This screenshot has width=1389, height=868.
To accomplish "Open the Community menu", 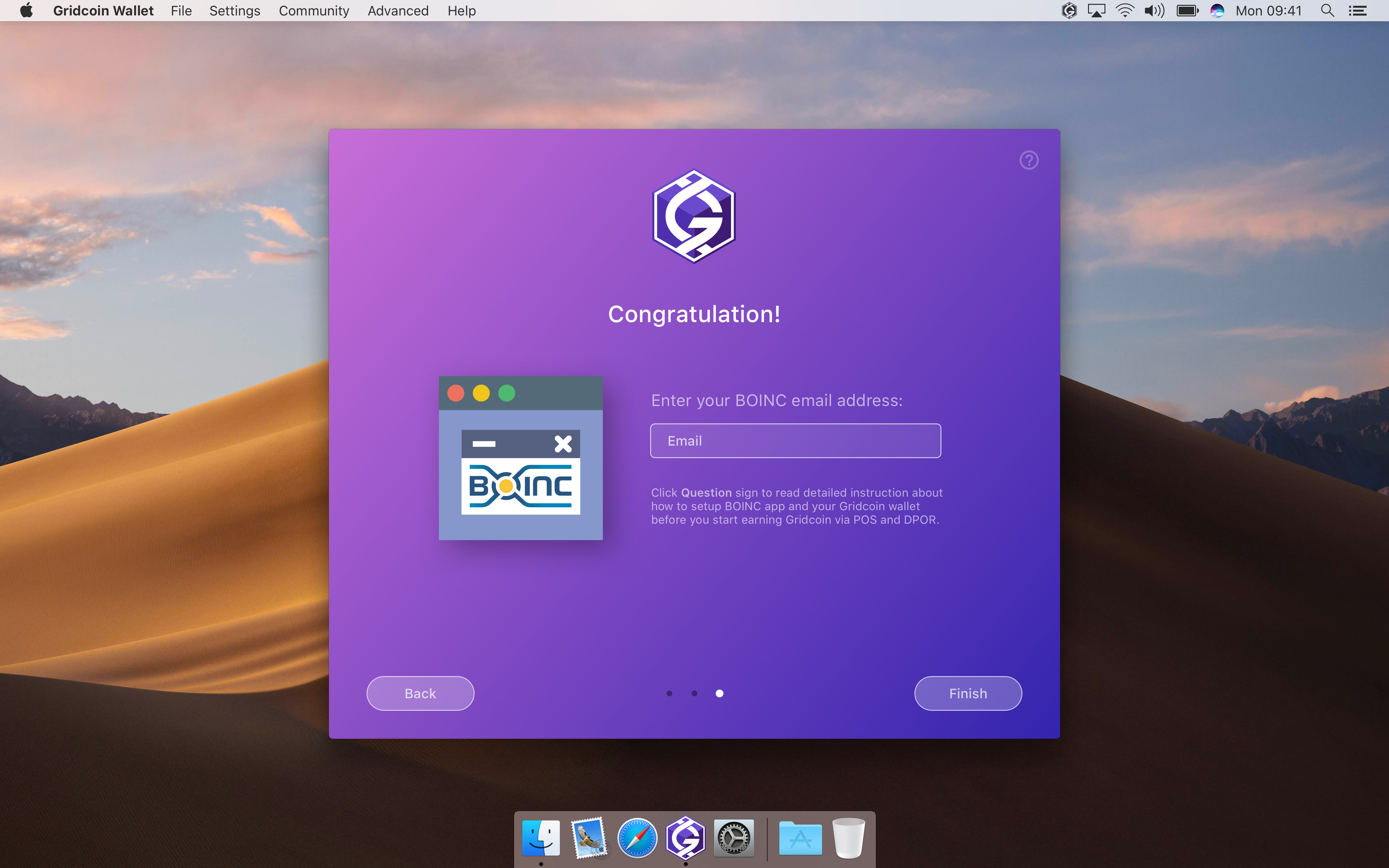I will [314, 10].
